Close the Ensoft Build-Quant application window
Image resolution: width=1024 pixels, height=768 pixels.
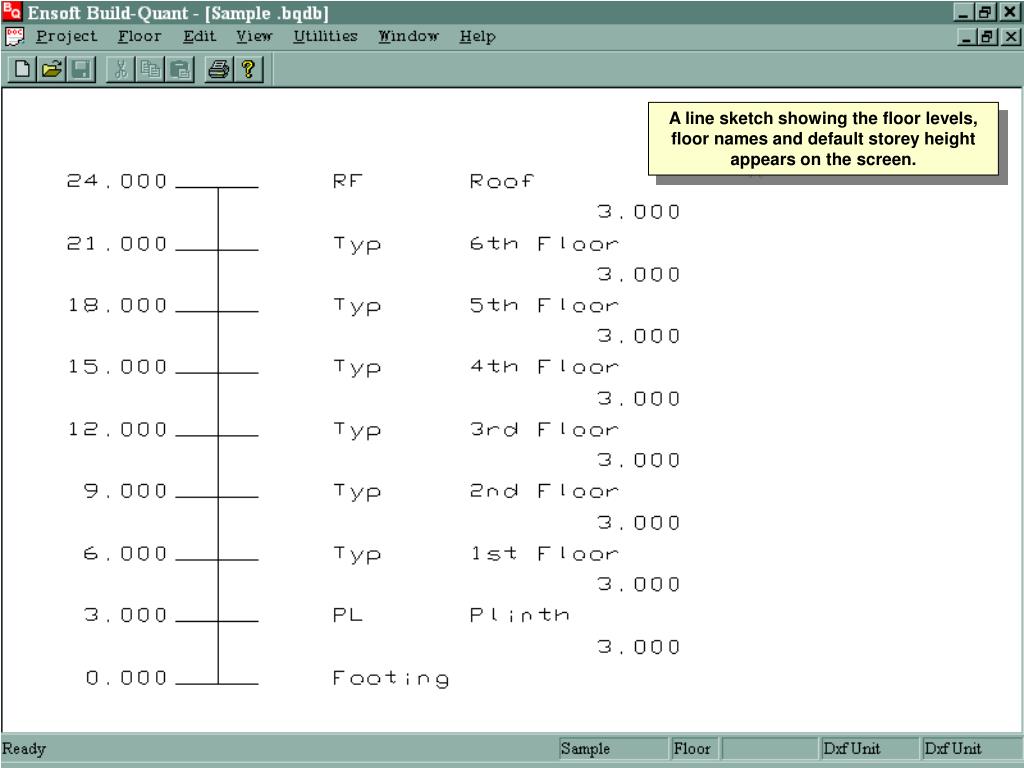click(1009, 12)
